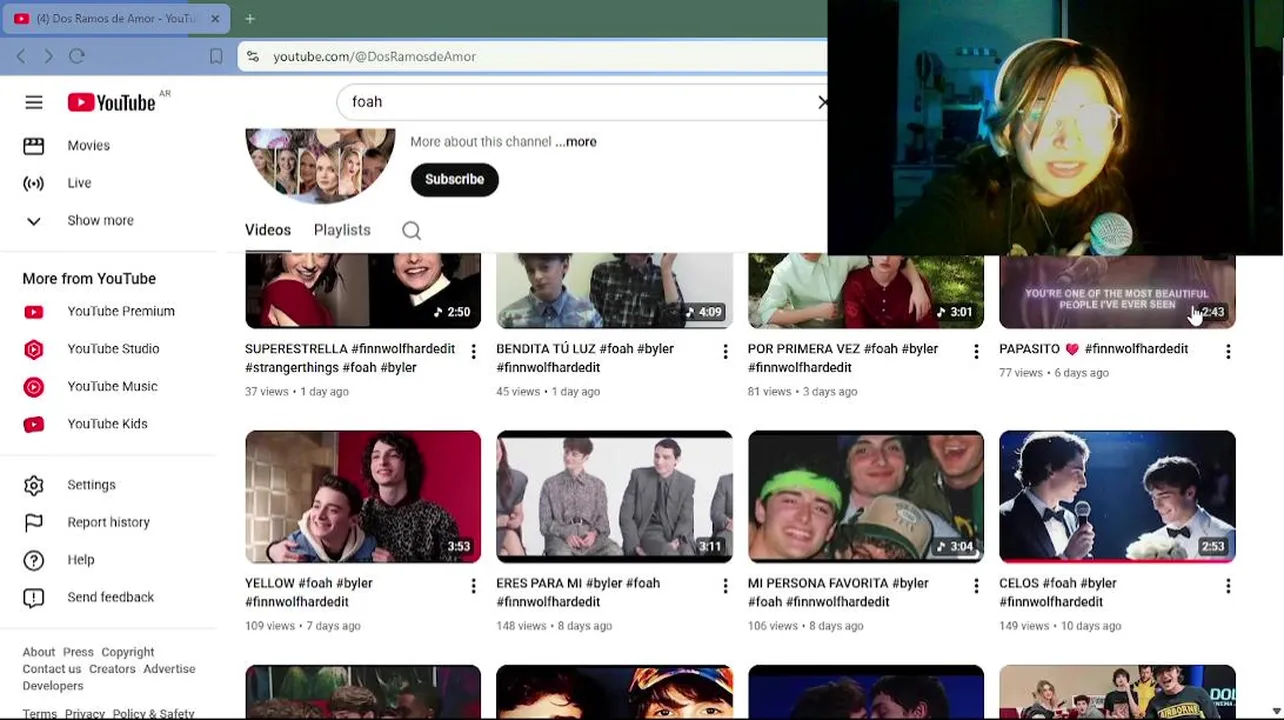Open Send feedback item
The height and width of the screenshot is (720, 1284).
pos(109,597)
